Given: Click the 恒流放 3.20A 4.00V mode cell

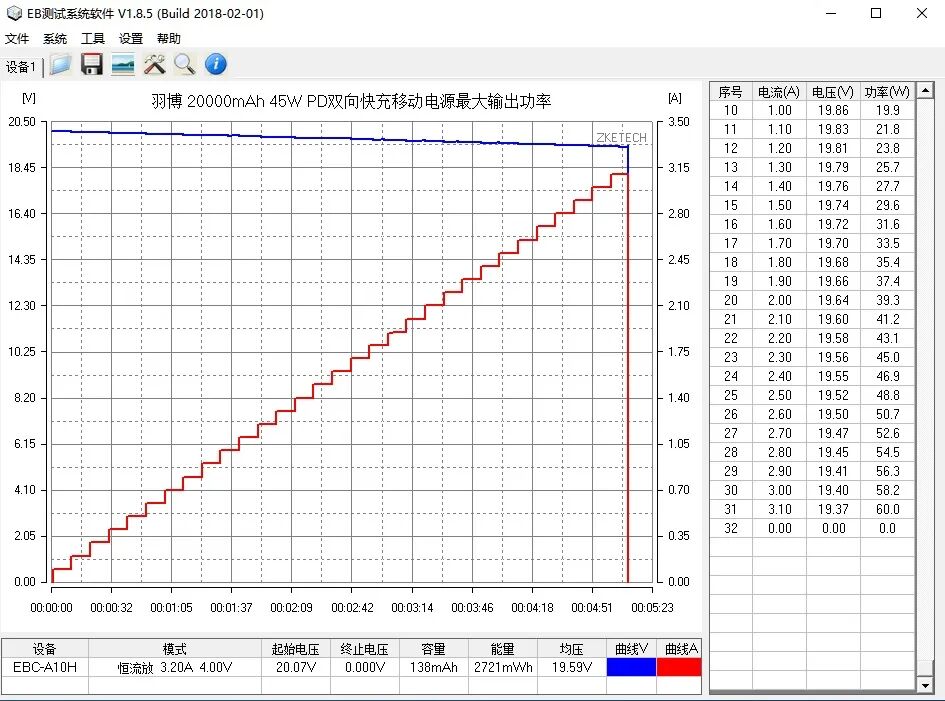Looking at the screenshot, I should coord(175,667).
